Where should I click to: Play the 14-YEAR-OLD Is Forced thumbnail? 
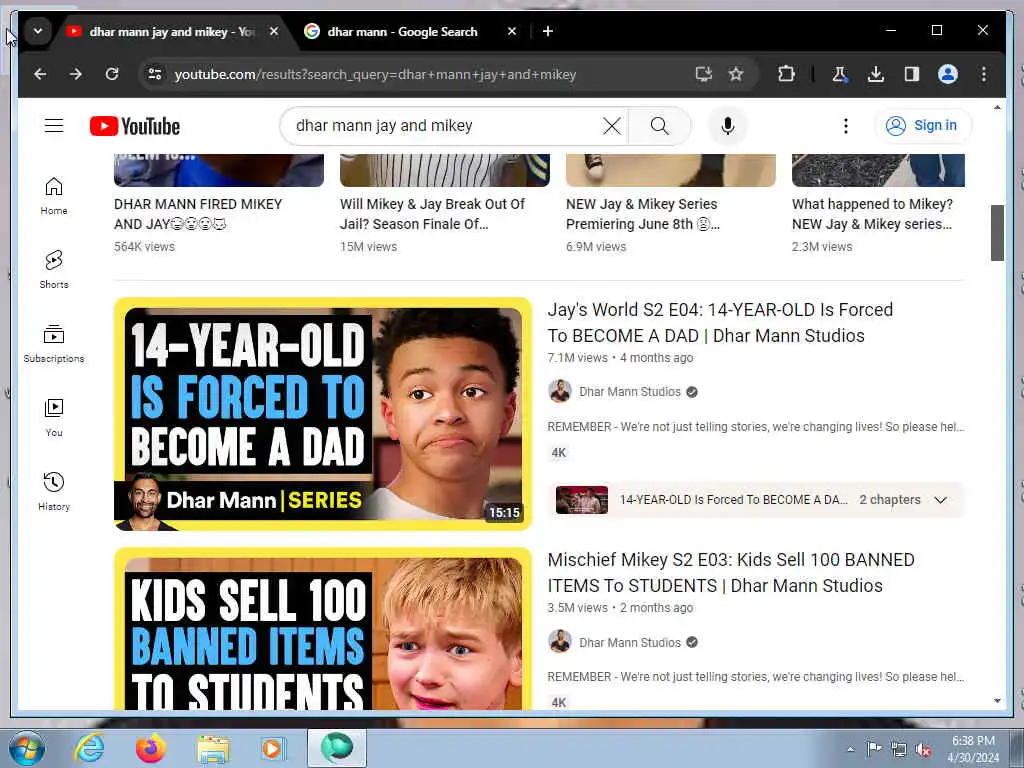pos(323,414)
